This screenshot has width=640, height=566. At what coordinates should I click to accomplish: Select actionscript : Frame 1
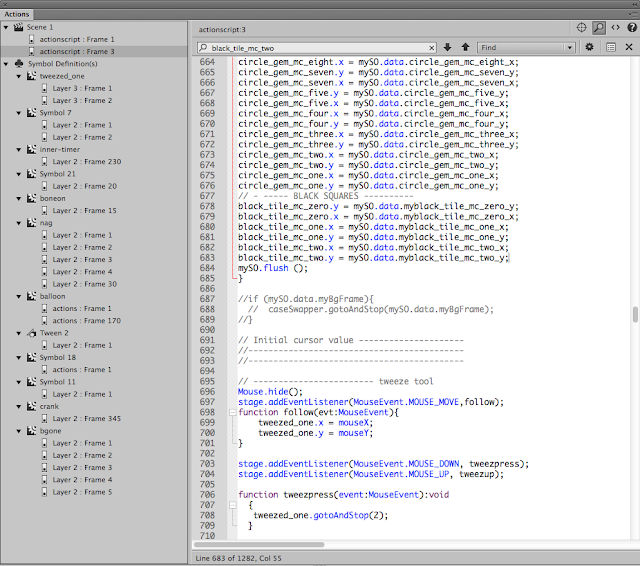coord(77,39)
